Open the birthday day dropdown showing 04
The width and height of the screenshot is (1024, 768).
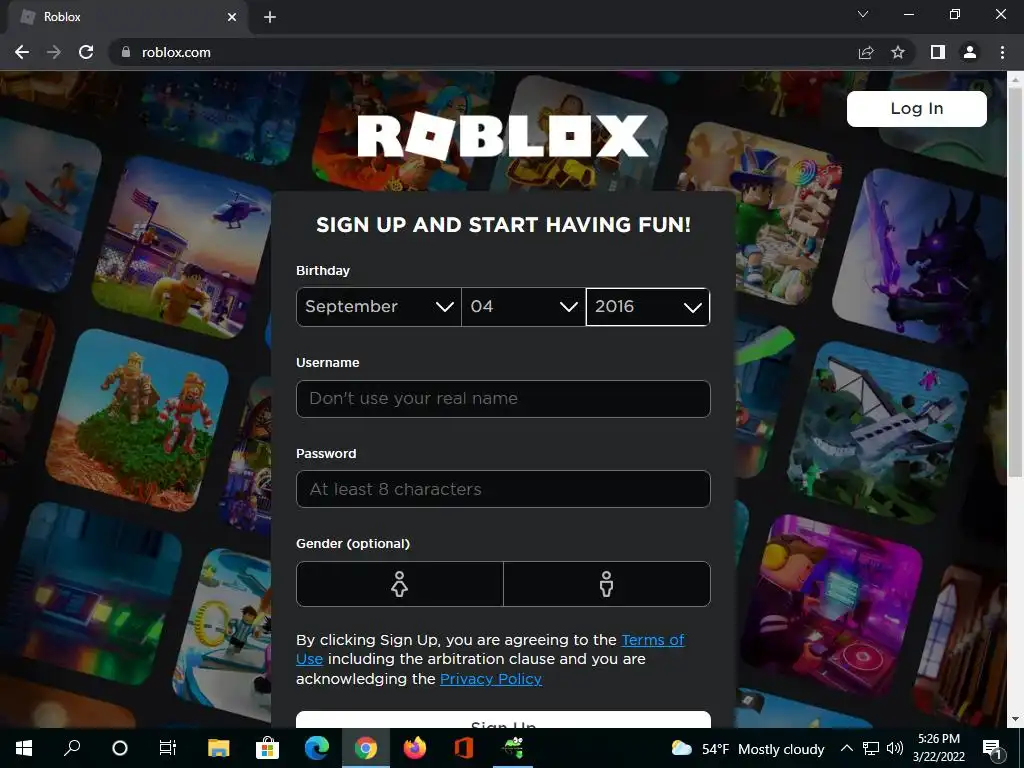pyautogui.click(x=524, y=307)
